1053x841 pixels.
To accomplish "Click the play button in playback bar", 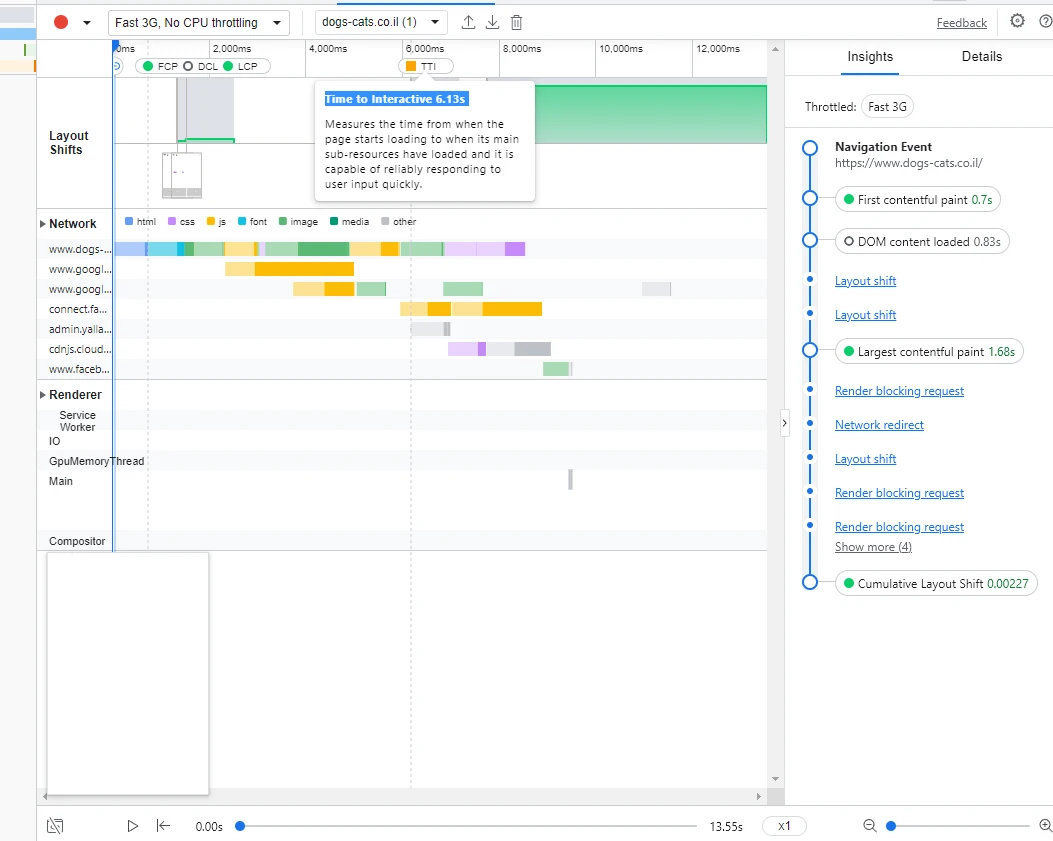I will [x=132, y=826].
